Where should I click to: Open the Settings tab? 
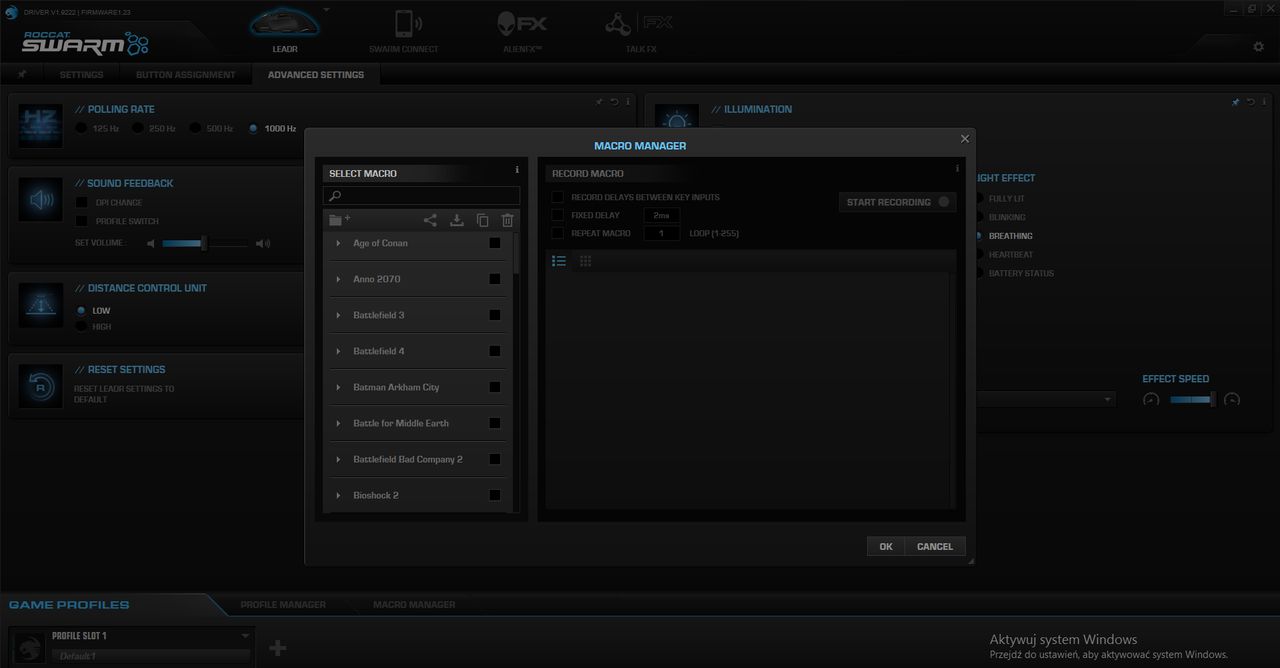[x=81, y=75]
